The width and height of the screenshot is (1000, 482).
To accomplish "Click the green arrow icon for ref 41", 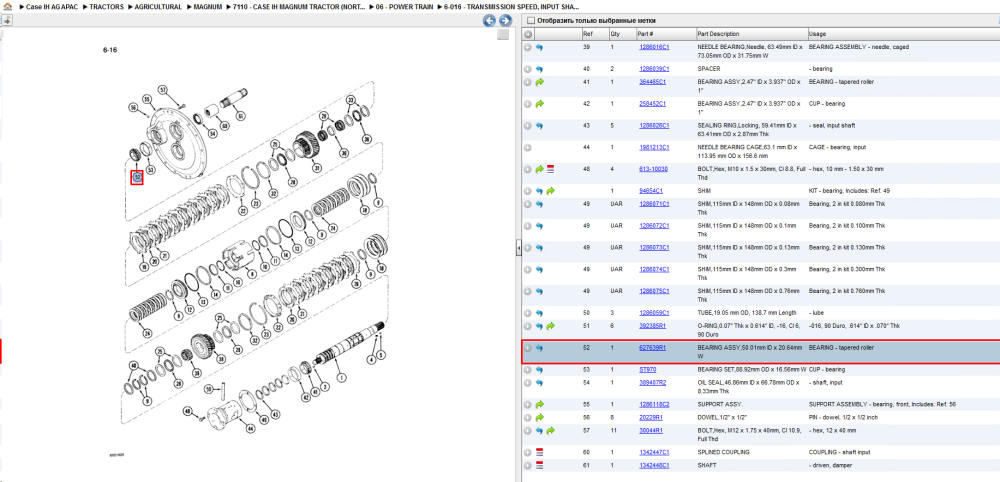I will pyautogui.click(x=540, y=82).
